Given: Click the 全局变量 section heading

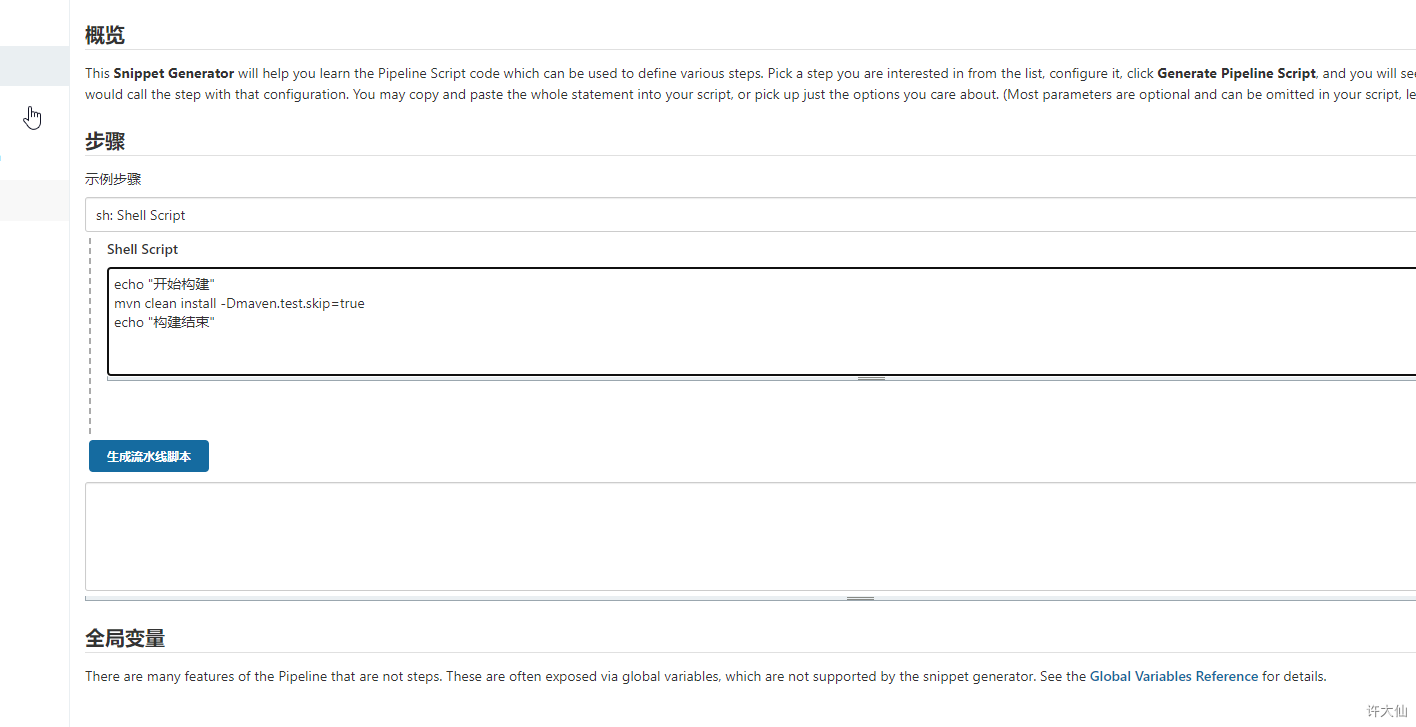Looking at the screenshot, I should tap(125, 638).
